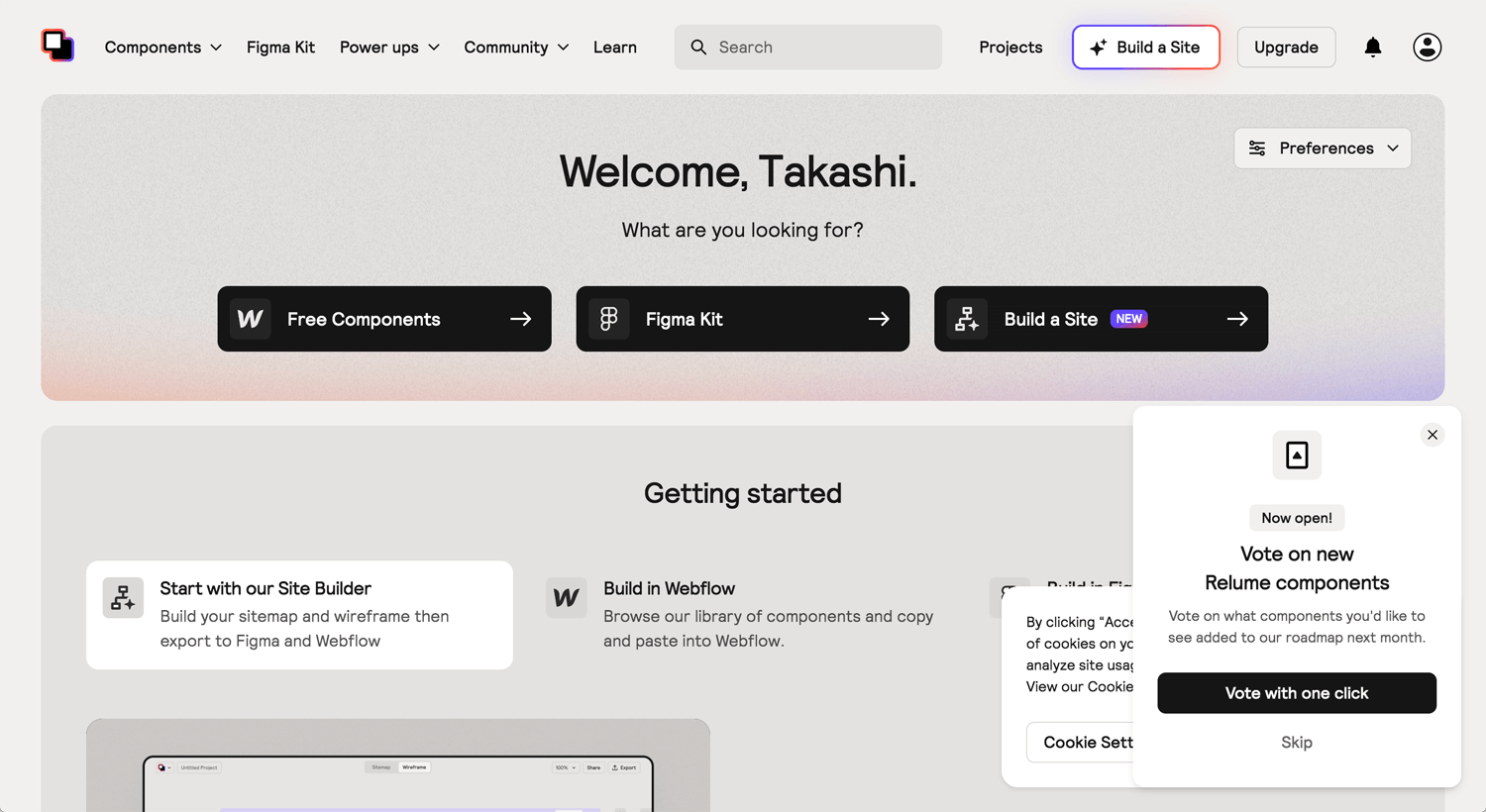1486x812 pixels.
Task: Click Vote with one click
Action: coord(1297,693)
